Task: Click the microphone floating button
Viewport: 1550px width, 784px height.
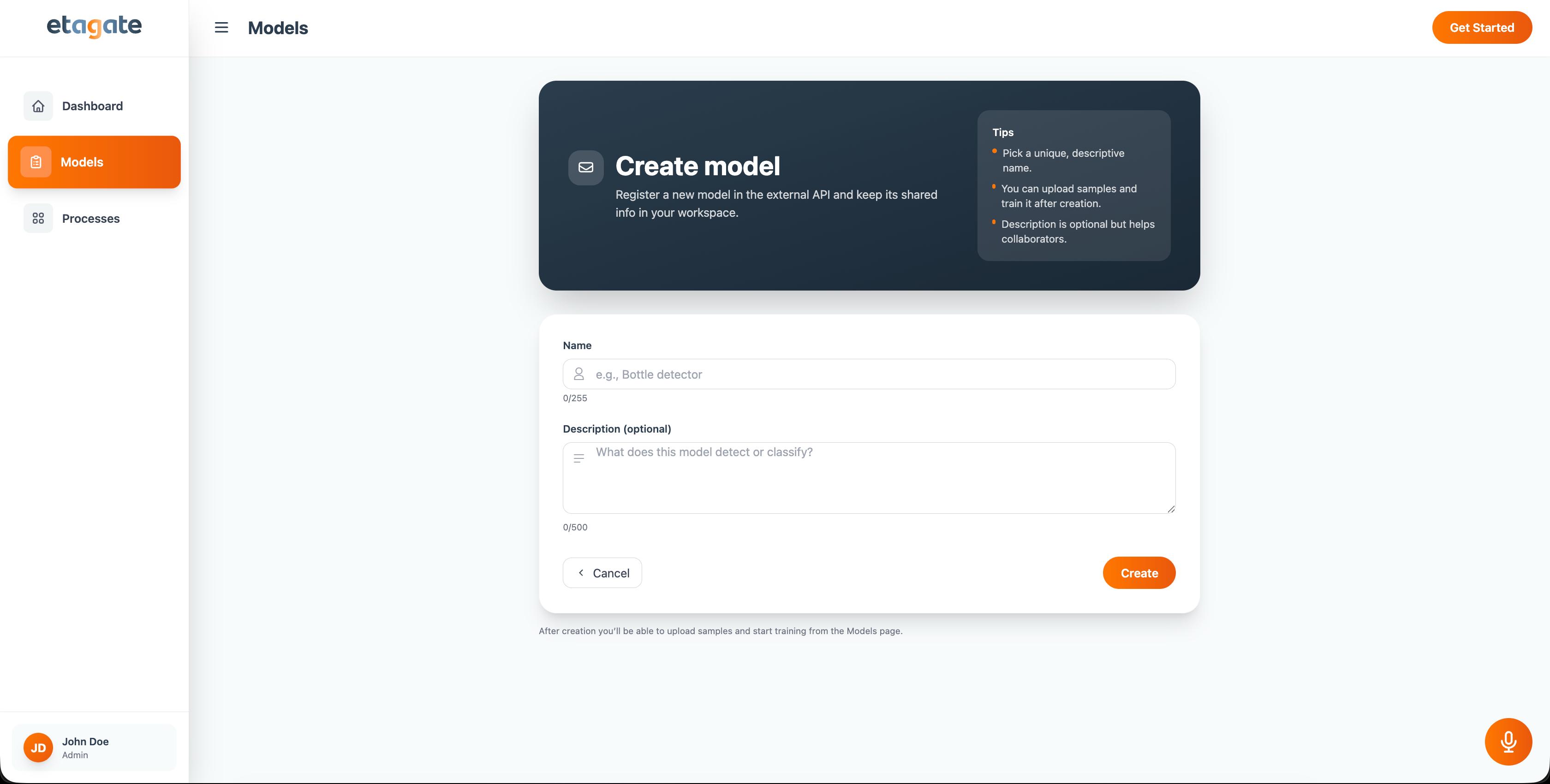Action: [1508, 741]
